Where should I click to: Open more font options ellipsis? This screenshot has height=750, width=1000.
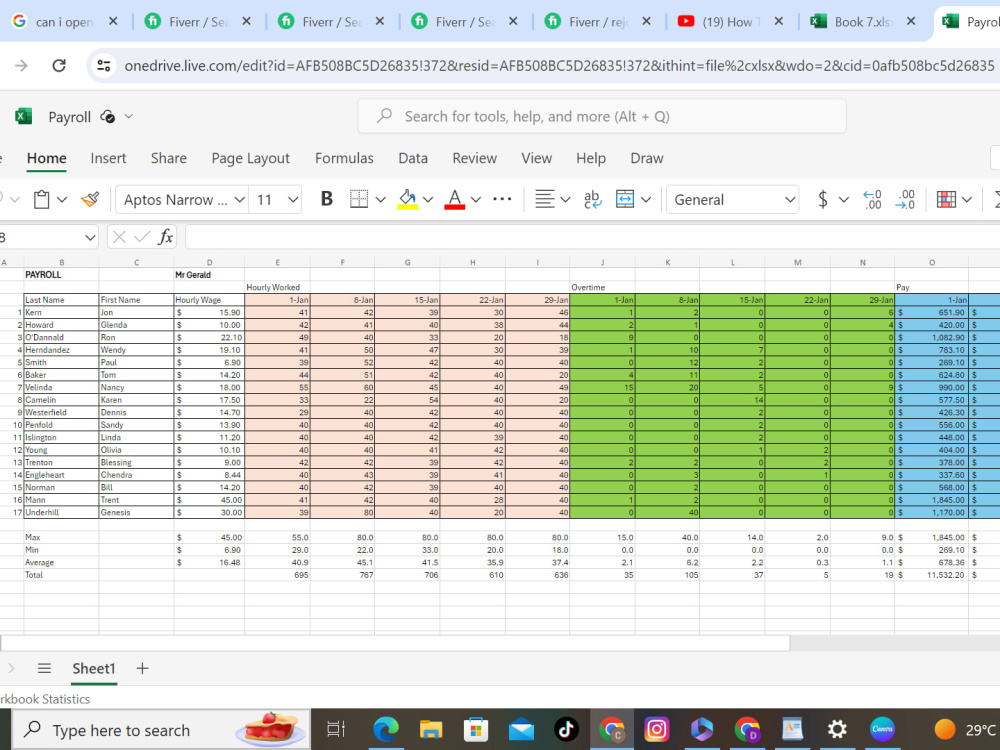point(503,199)
